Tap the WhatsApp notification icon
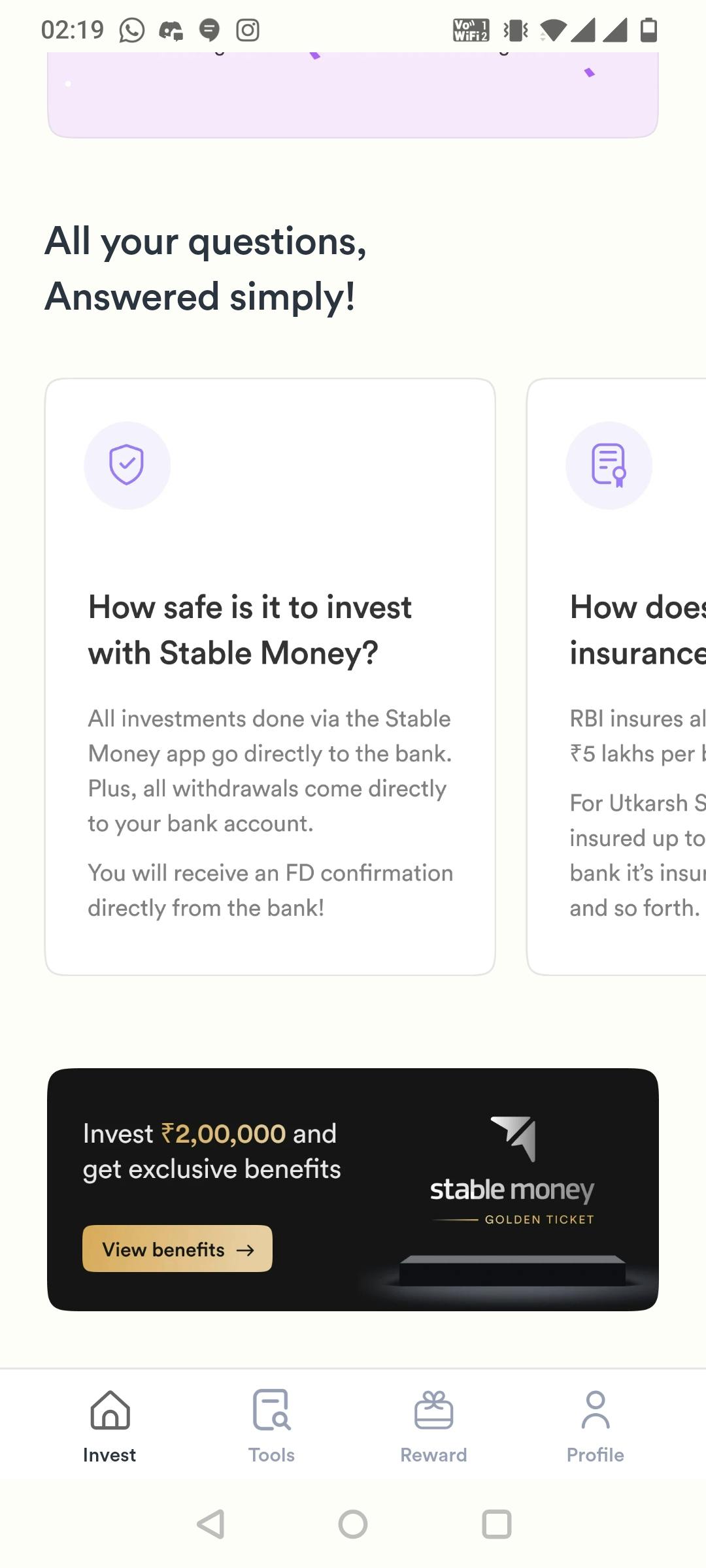 pos(131,30)
